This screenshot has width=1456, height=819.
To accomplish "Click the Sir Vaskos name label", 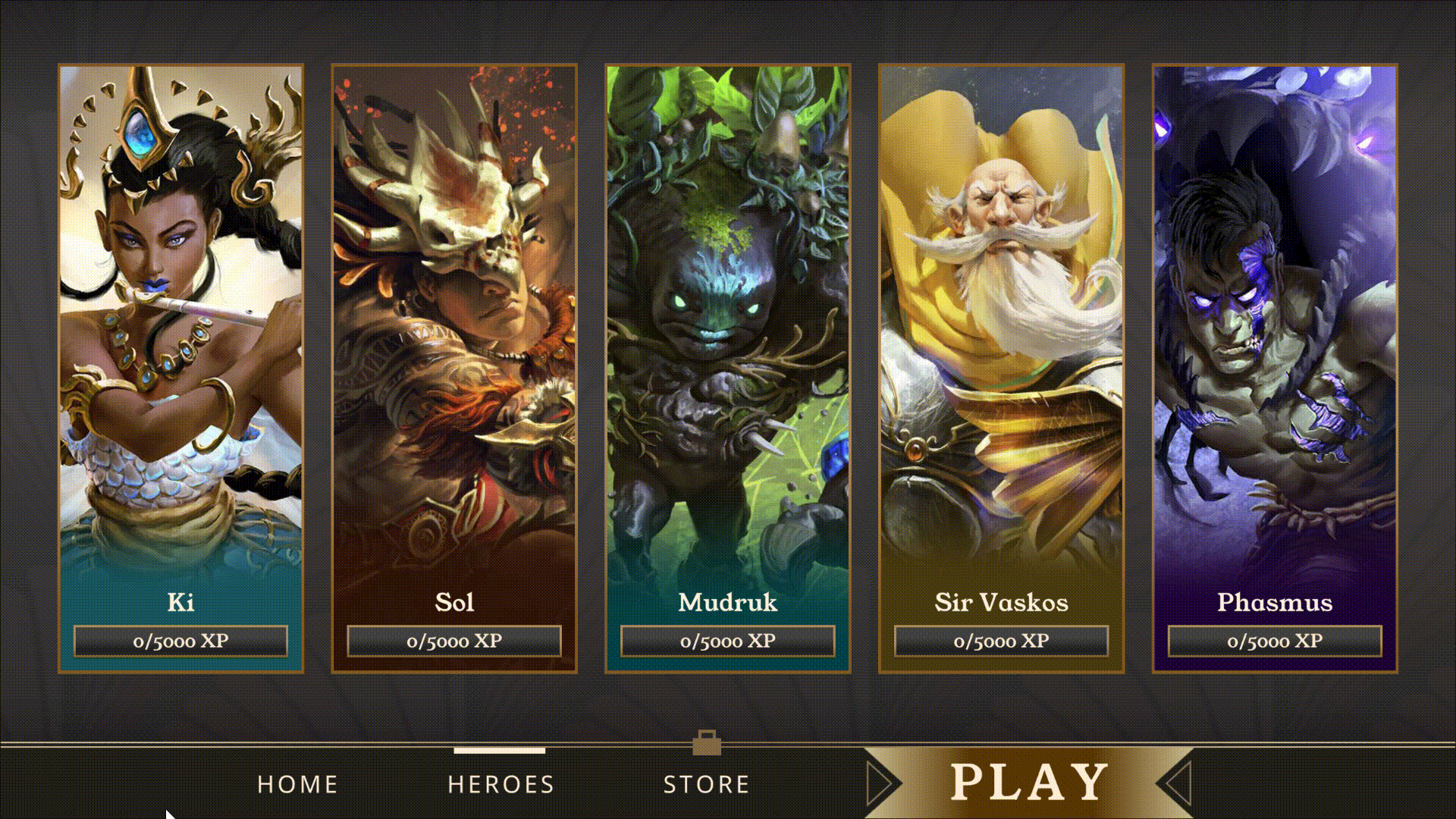I will pos(1001,602).
